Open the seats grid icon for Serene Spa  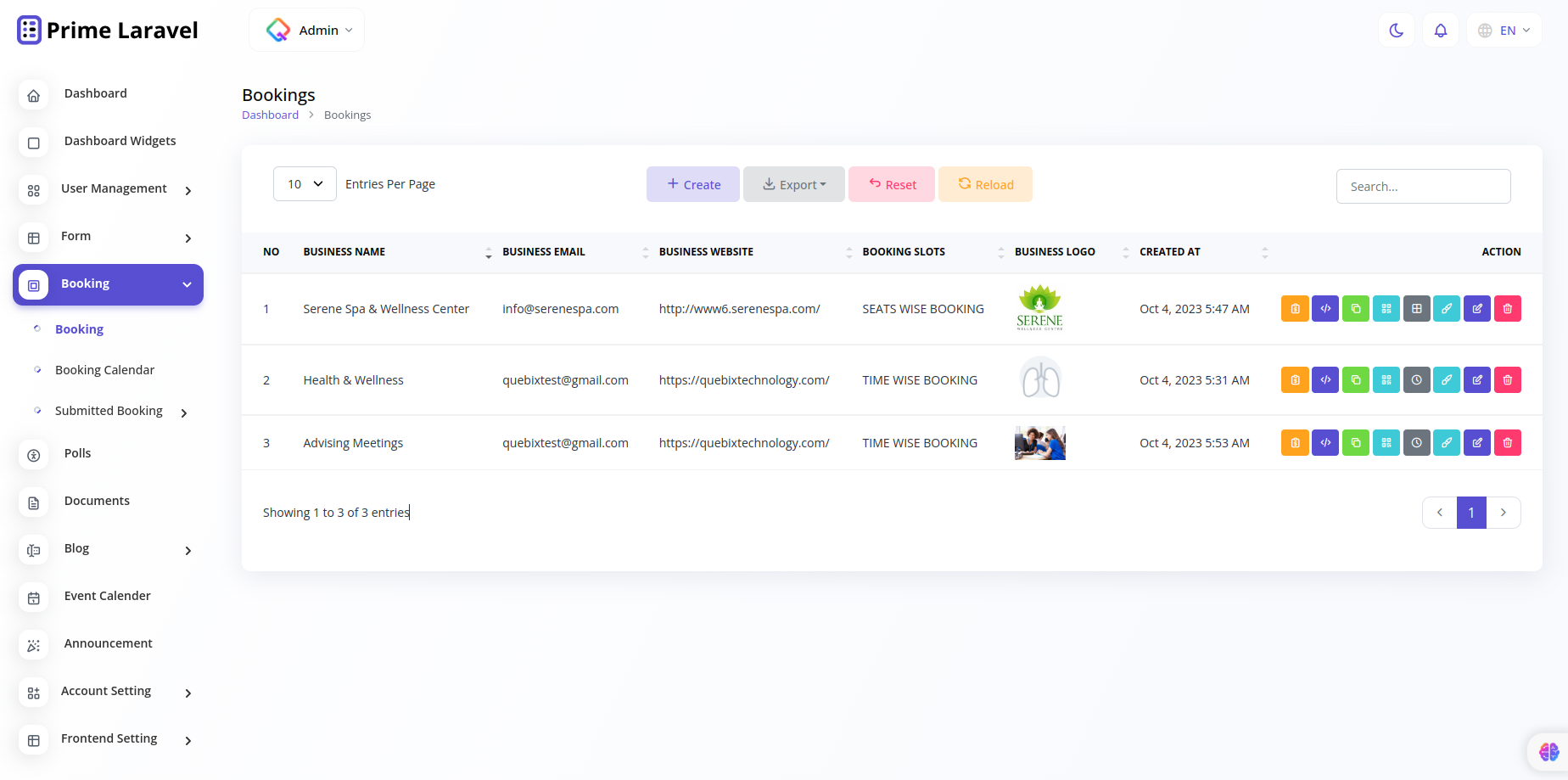(x=1416, y=308)
